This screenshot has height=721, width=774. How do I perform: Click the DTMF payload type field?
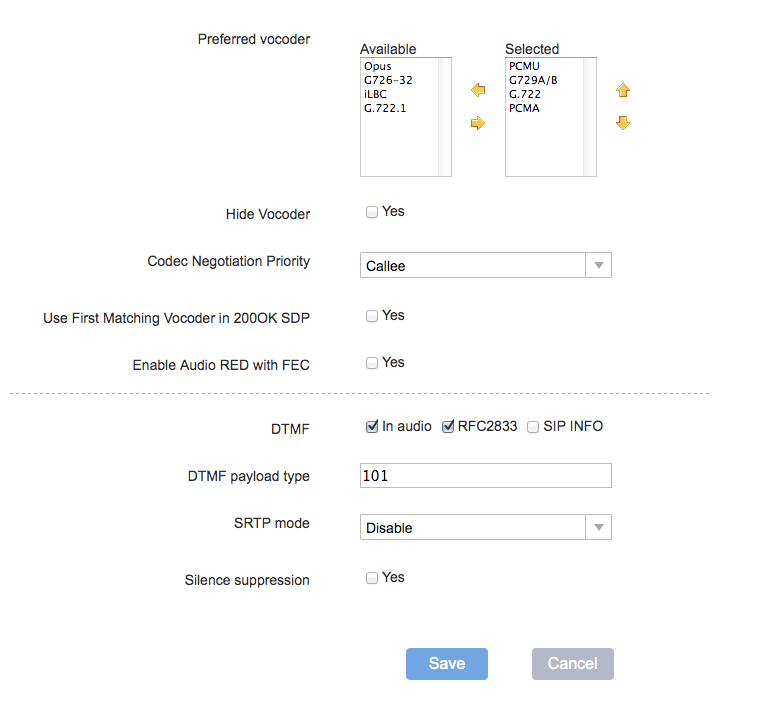click(486, 476)
